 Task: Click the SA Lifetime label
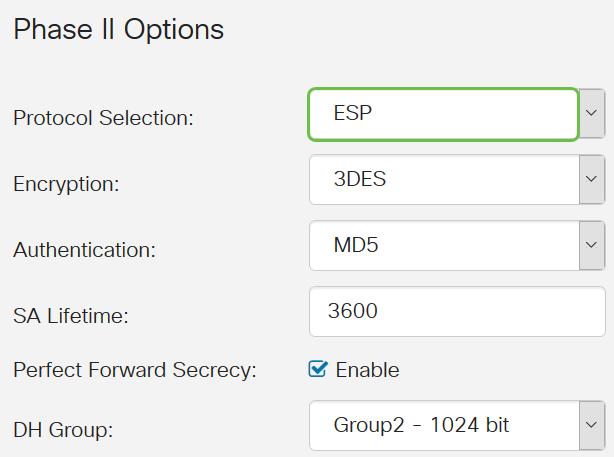pos(72,316)
